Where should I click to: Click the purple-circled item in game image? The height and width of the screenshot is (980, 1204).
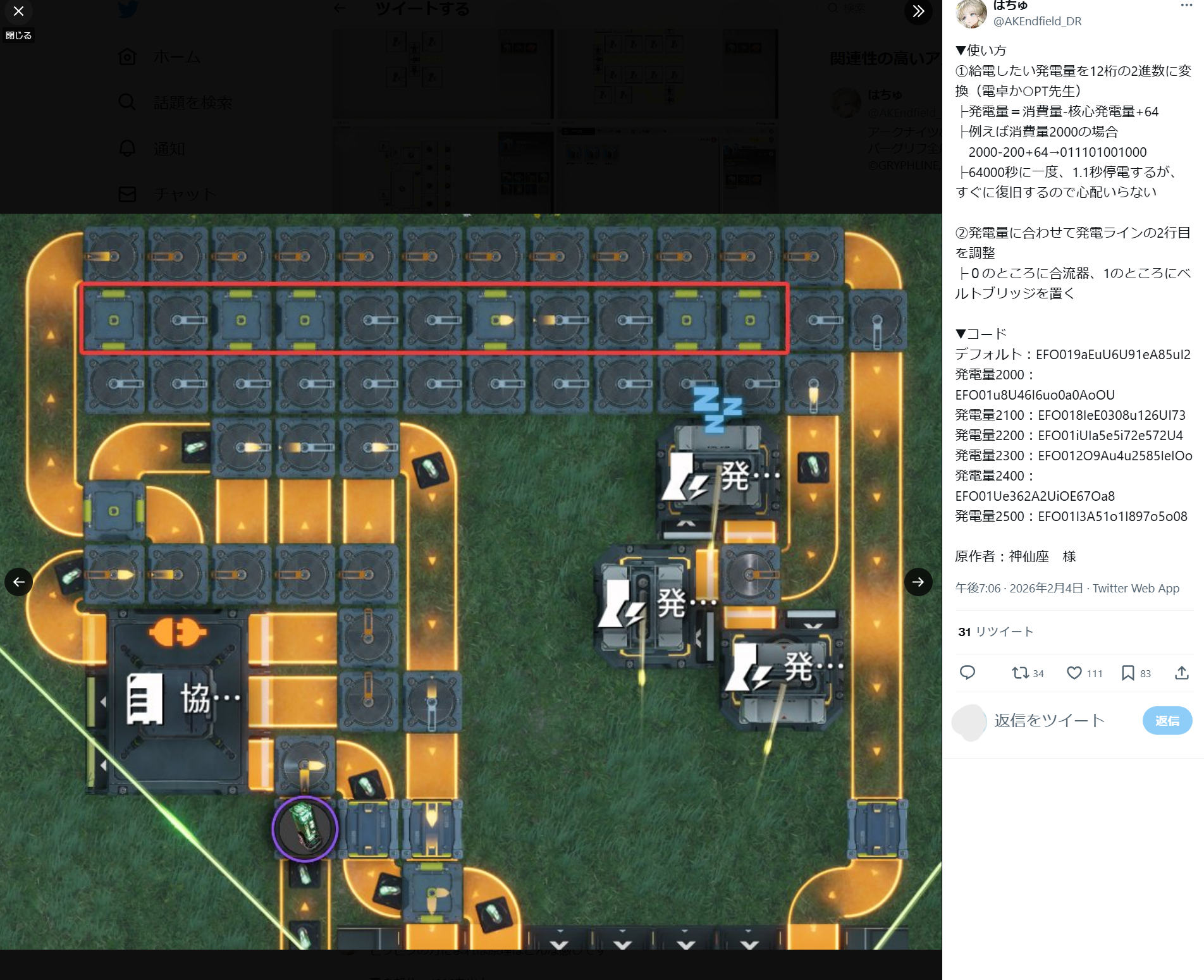305,829
